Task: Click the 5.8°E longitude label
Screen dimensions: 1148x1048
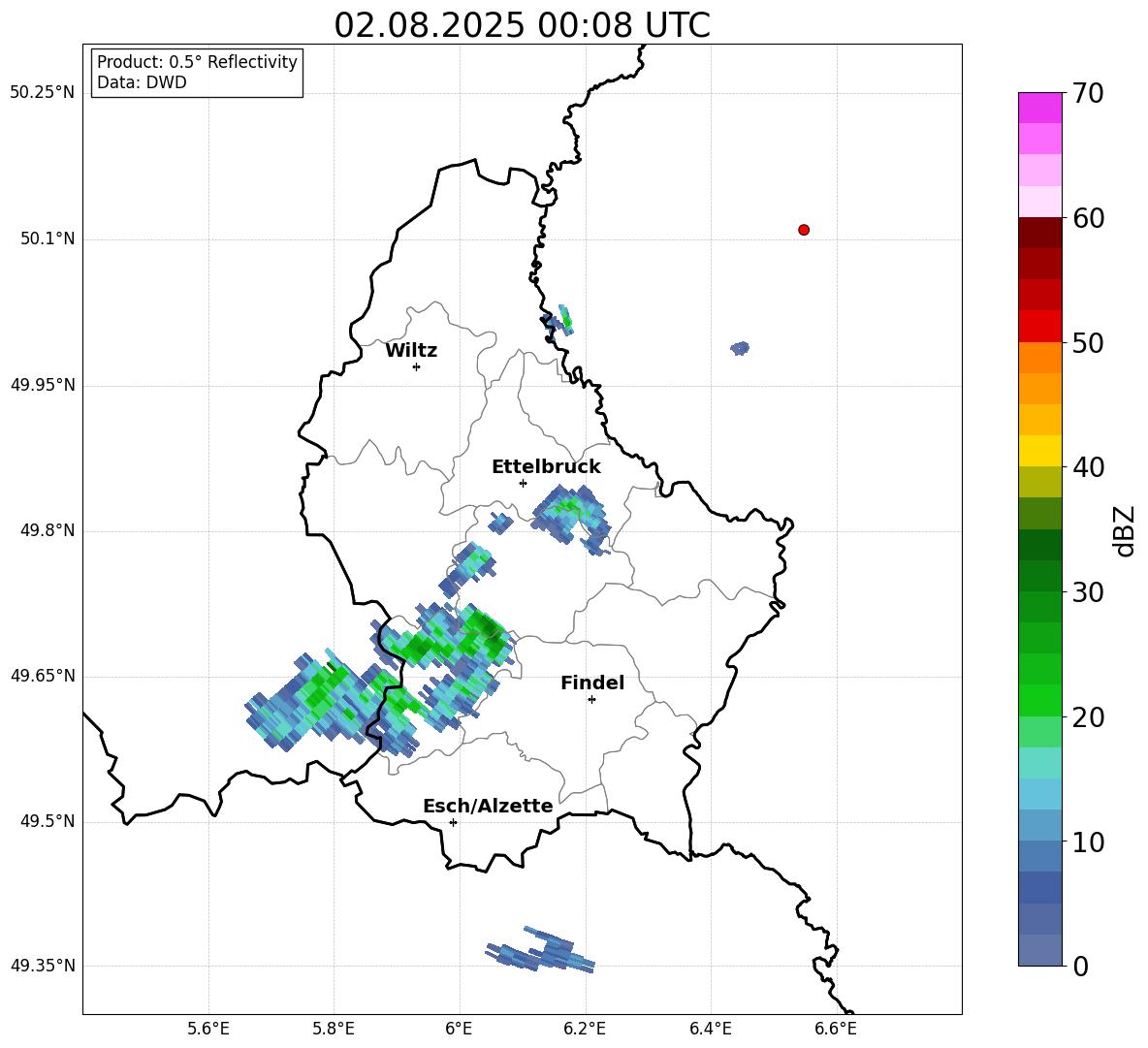Action: click(334, 1029)
